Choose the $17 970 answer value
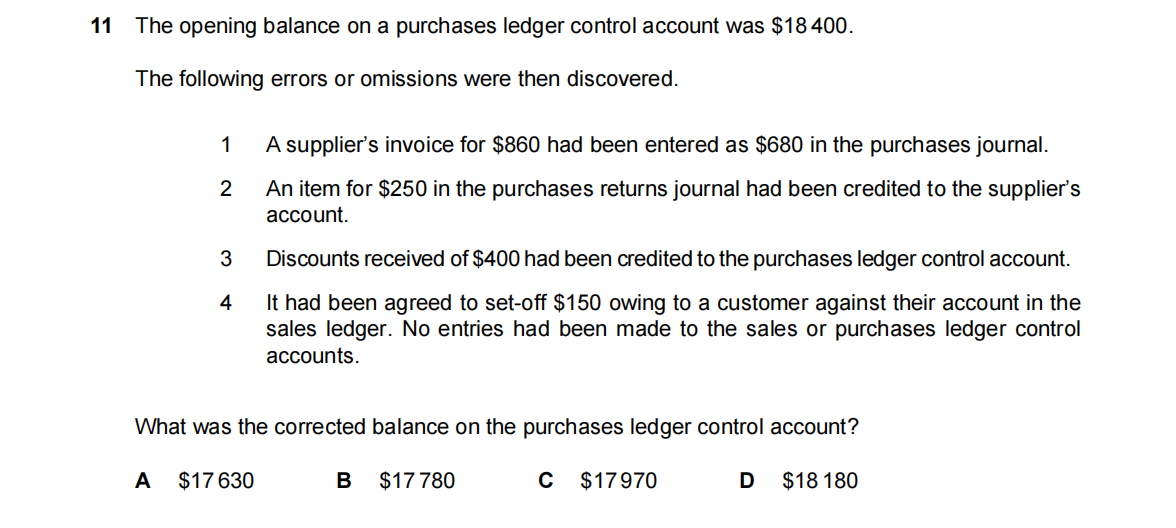This screenshot has height=528, width=1176. [x=619, y=481]
